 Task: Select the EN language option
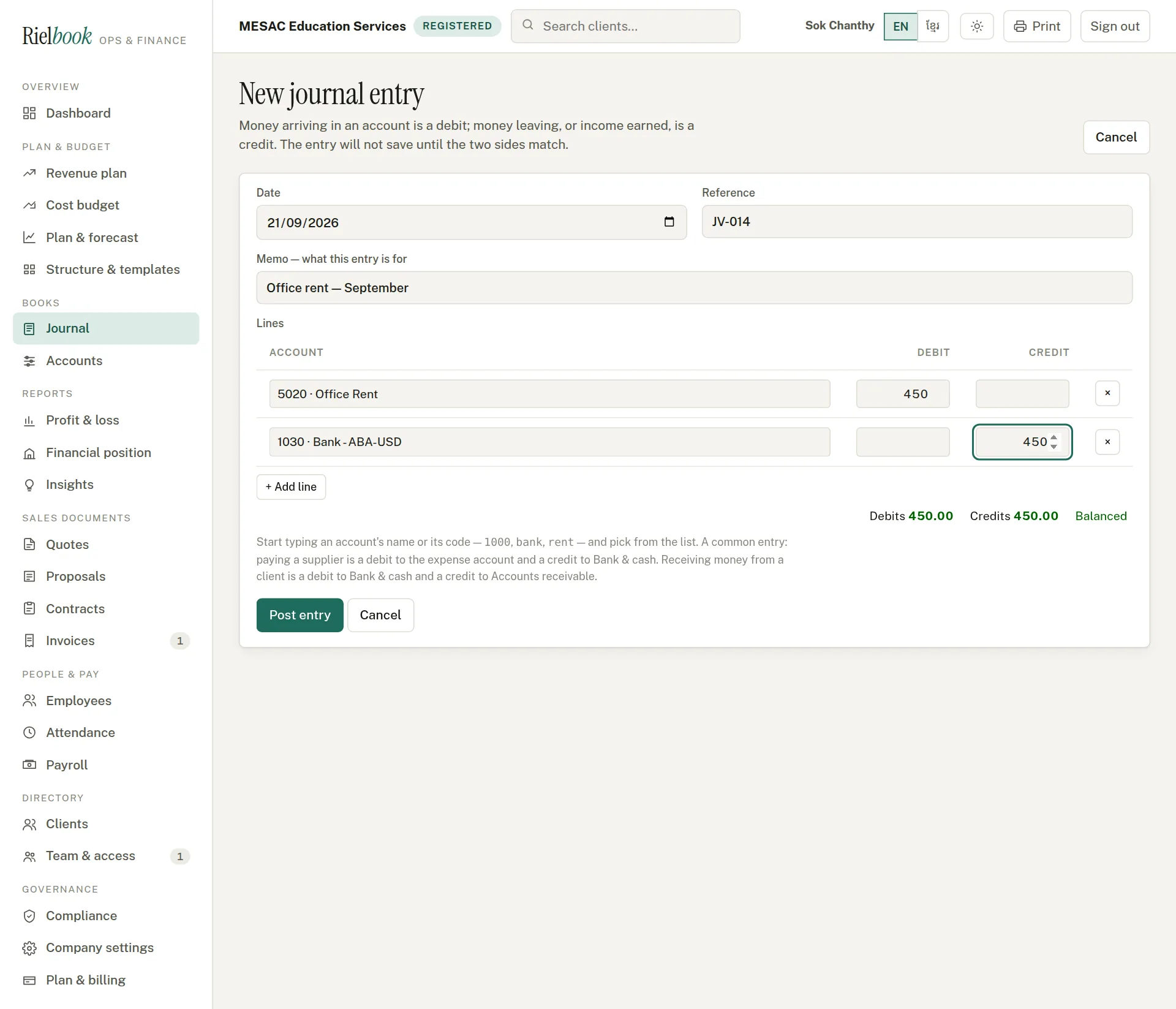(900, 26)
